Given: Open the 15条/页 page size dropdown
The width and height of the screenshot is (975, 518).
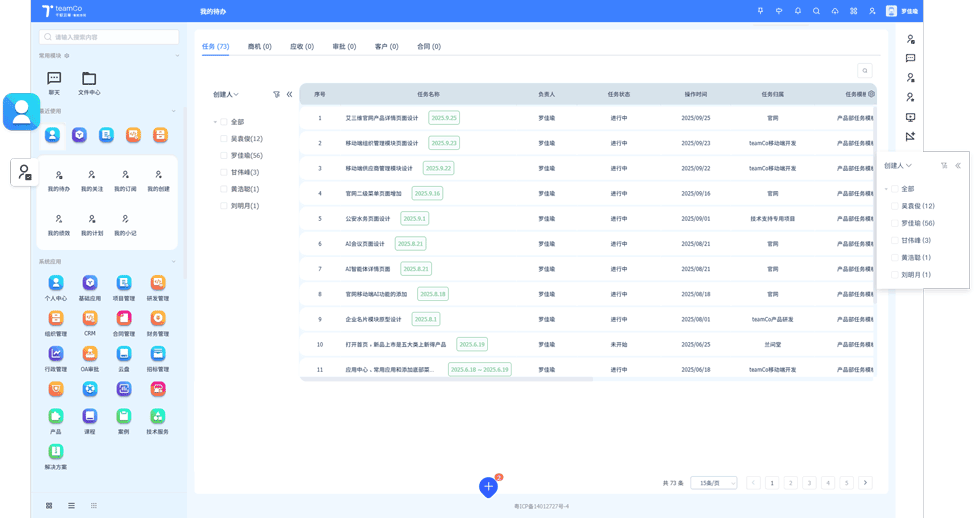Looking at the screenshot, I should 713,483.
